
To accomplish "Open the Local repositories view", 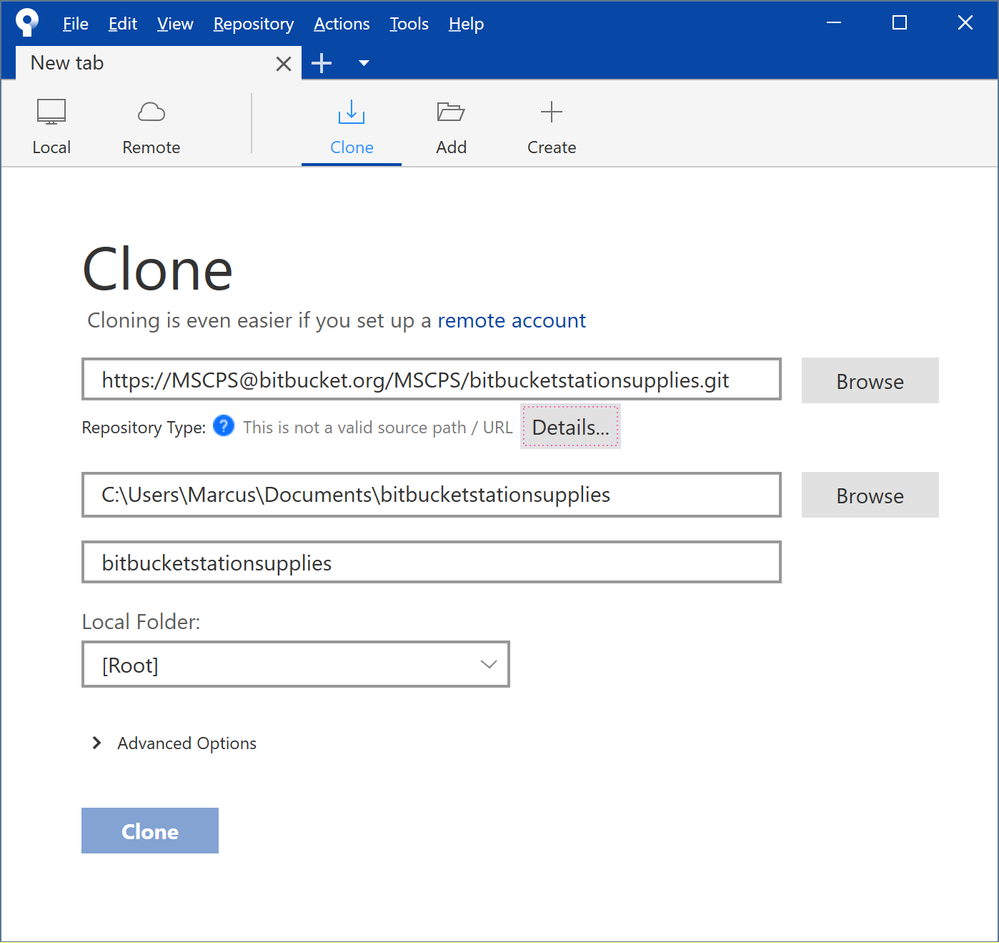I will [51, 126].
